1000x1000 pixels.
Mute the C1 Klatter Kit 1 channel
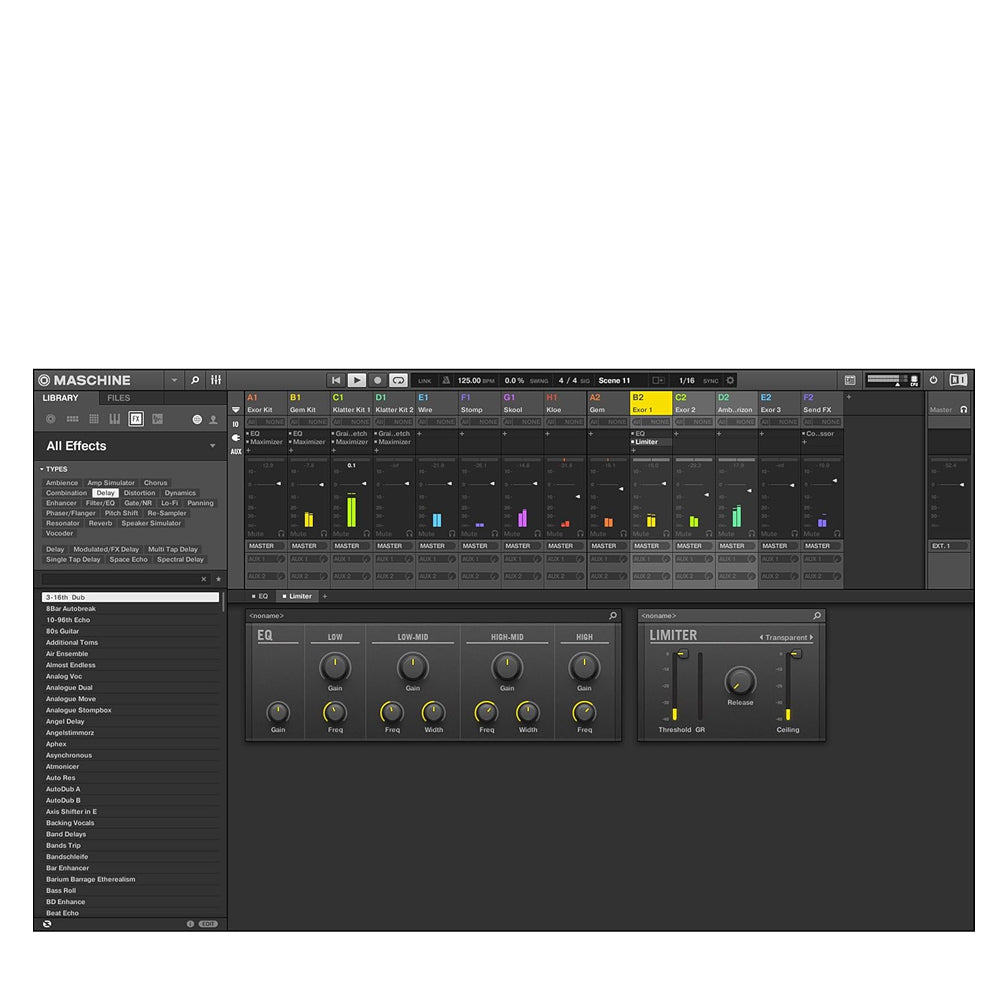[x=341, y=534]
